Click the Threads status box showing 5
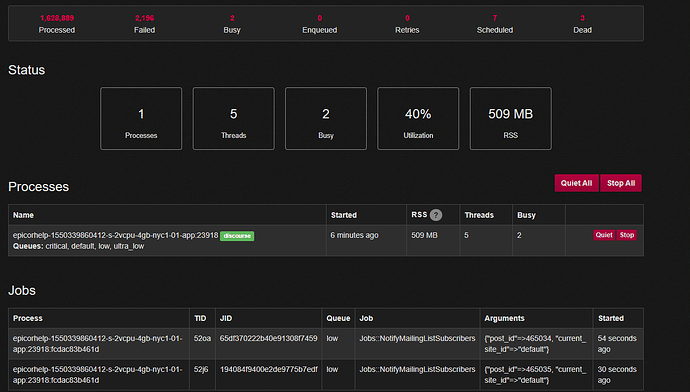The image size is (690, 392). (233, 118)
